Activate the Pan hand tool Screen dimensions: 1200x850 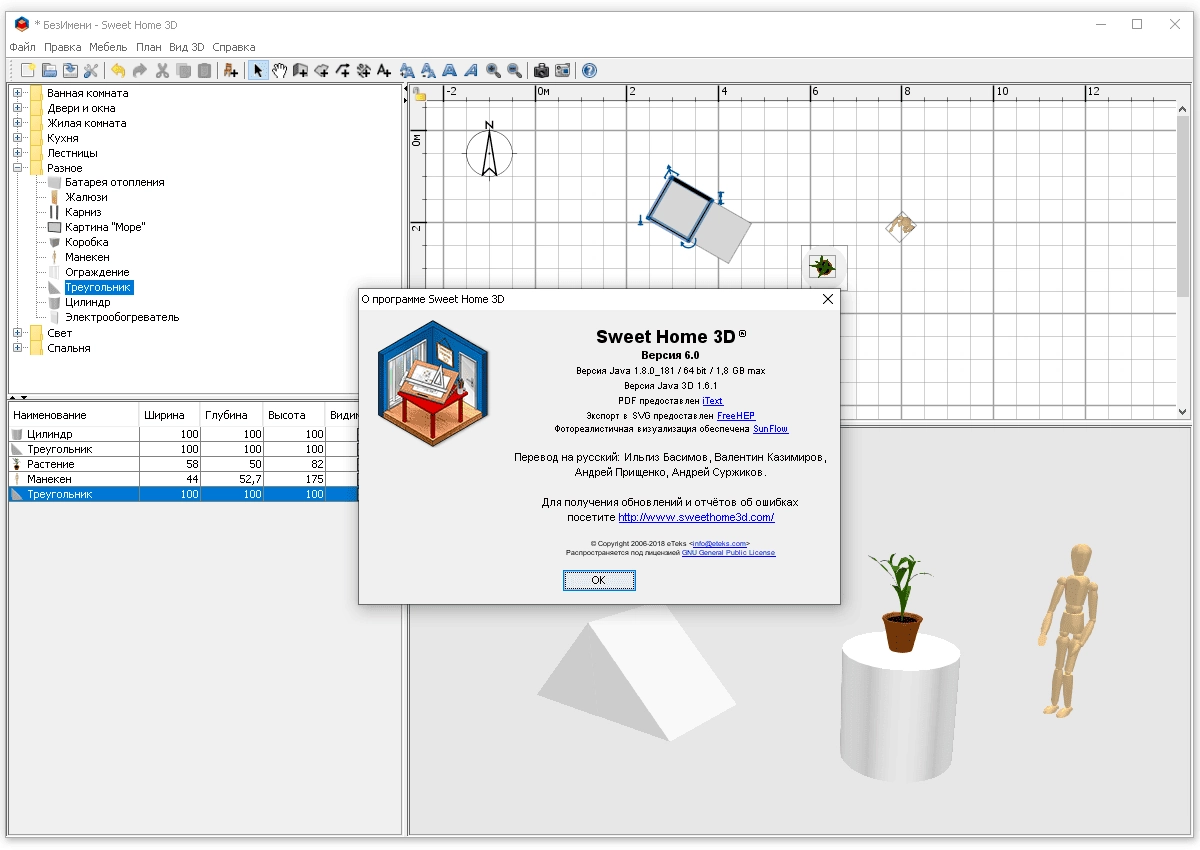280,70
